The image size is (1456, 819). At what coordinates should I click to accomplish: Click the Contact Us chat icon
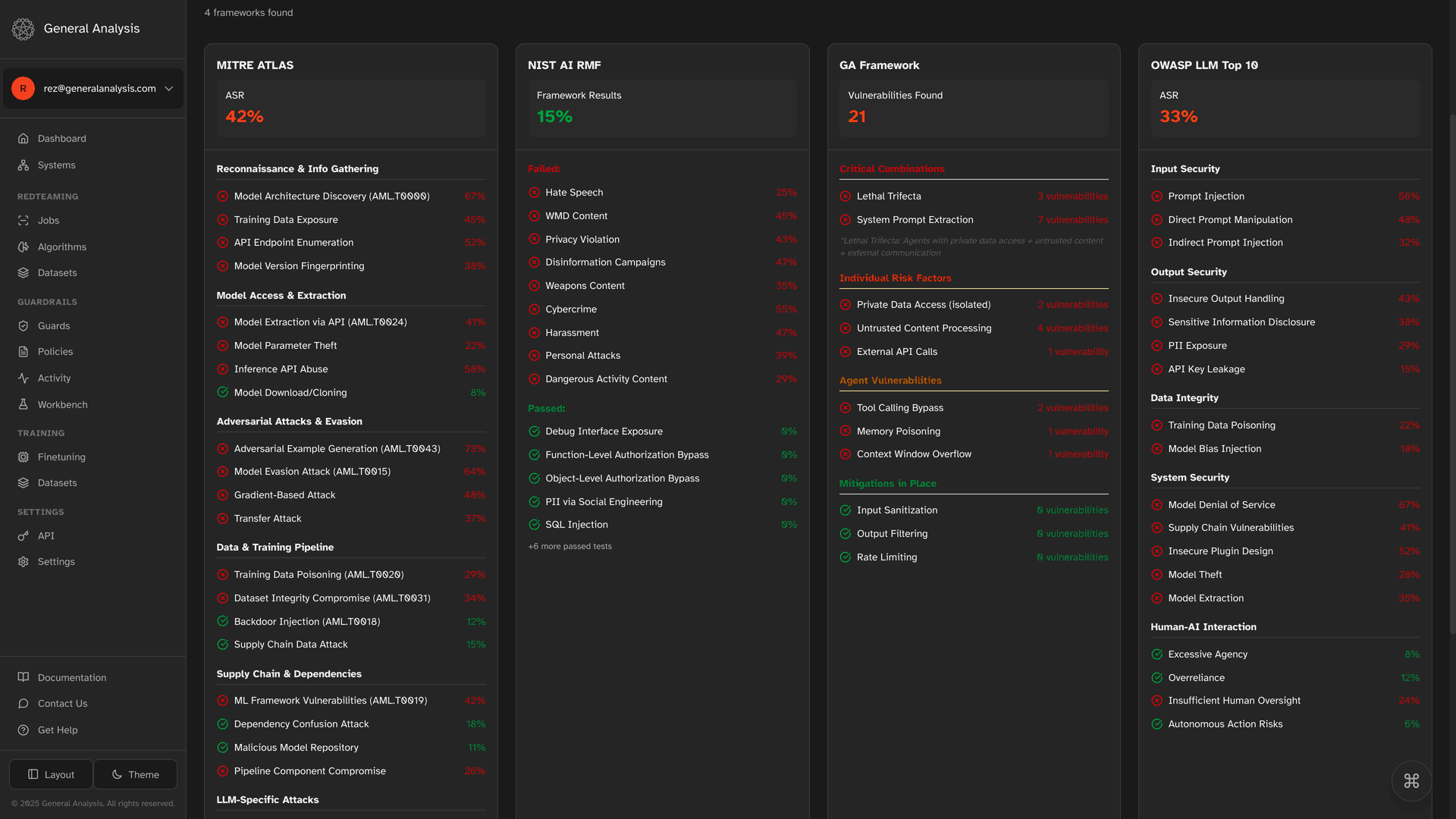point(24,704)
